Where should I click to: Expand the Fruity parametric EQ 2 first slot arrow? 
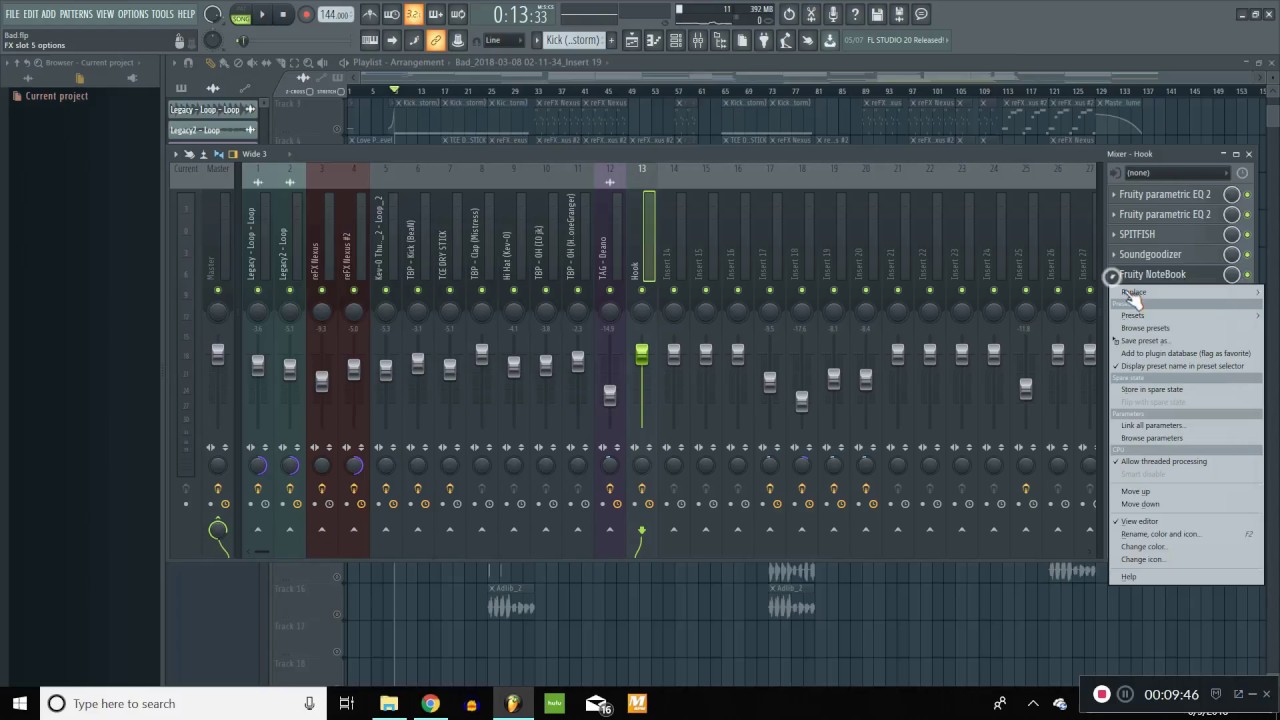[1114, 194]
